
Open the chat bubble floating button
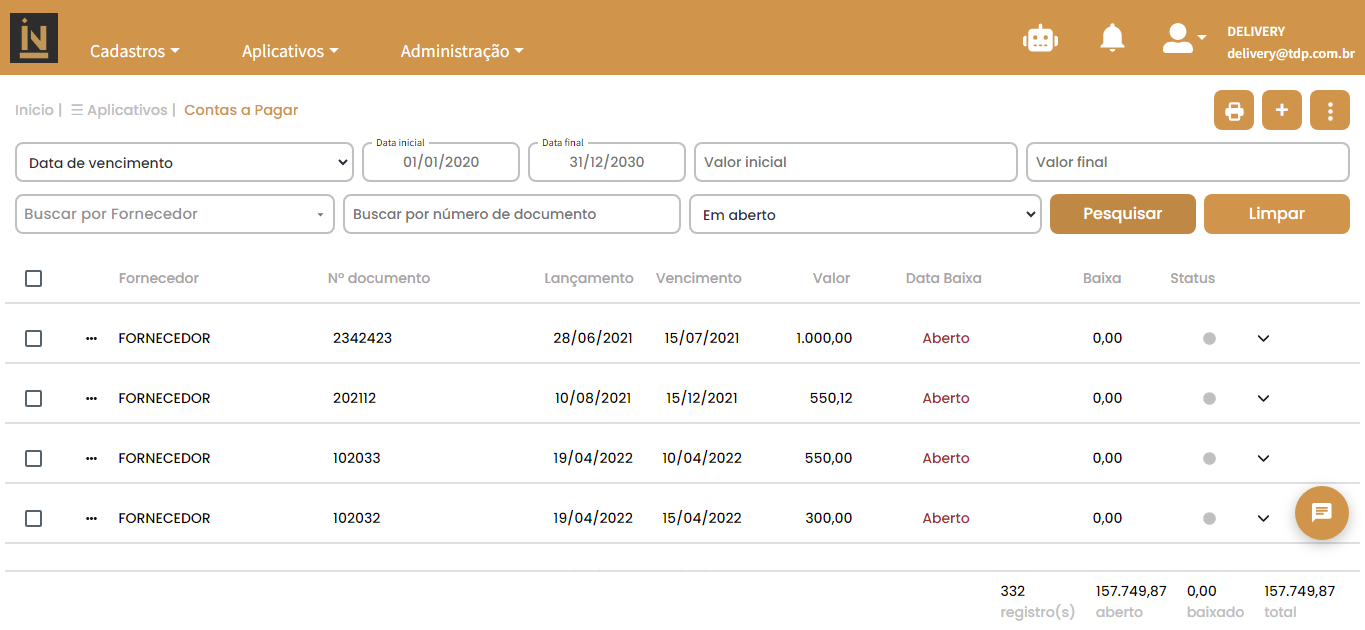(x=1322, y=513)
